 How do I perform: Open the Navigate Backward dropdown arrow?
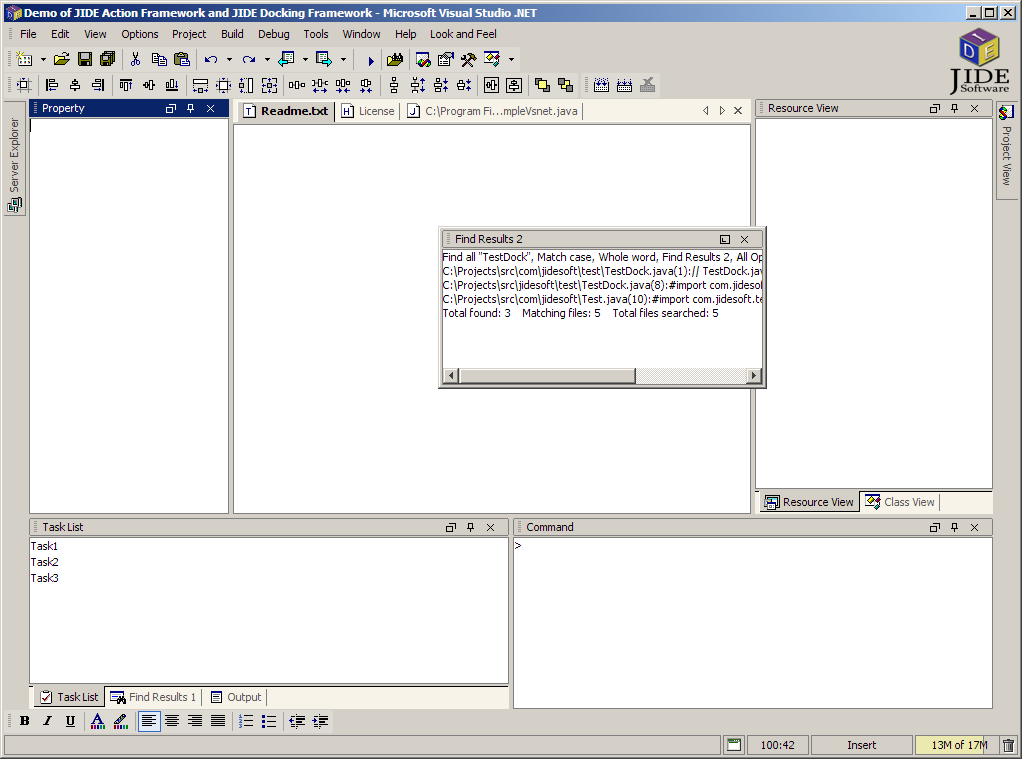pos(305,59)
